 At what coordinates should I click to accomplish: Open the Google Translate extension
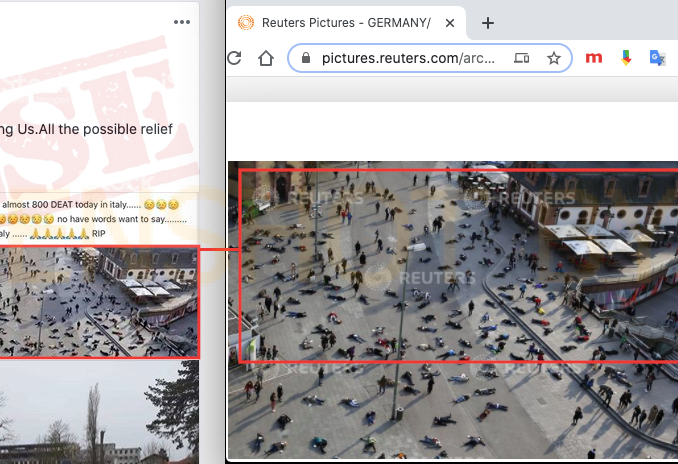click(x=657, y=58)
